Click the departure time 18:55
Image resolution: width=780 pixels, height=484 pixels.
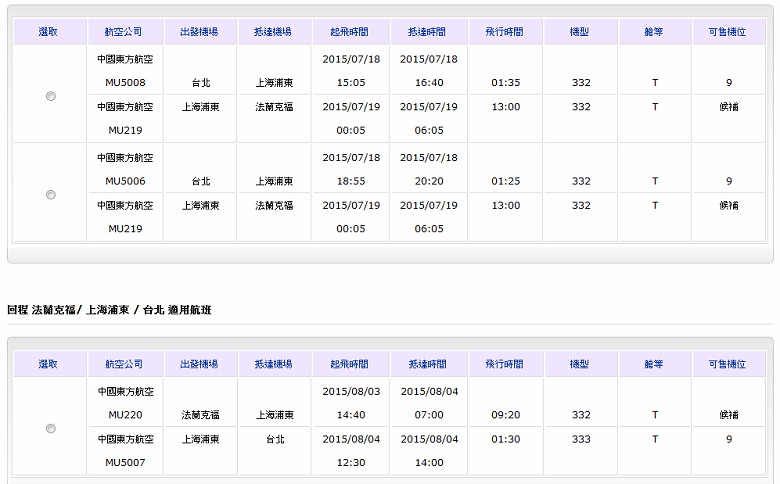[351, 181]
